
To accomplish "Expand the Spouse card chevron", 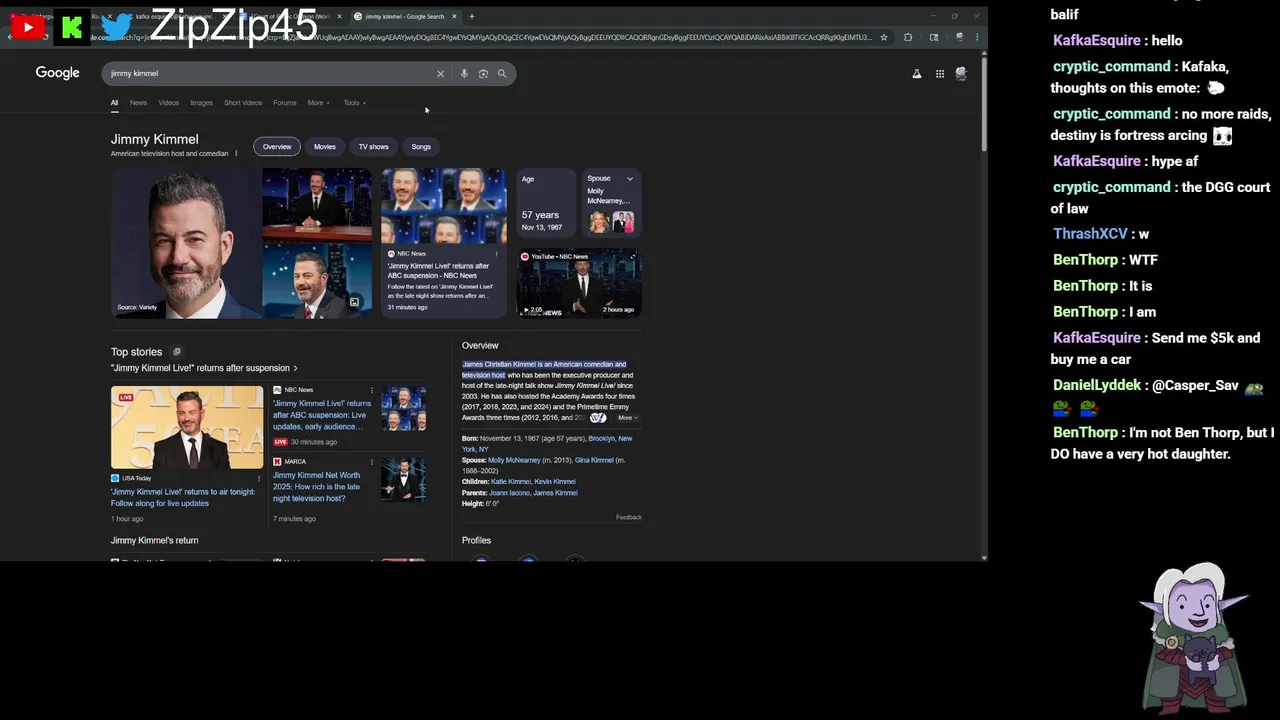I will pyautogui.click(x=630, y=179).
